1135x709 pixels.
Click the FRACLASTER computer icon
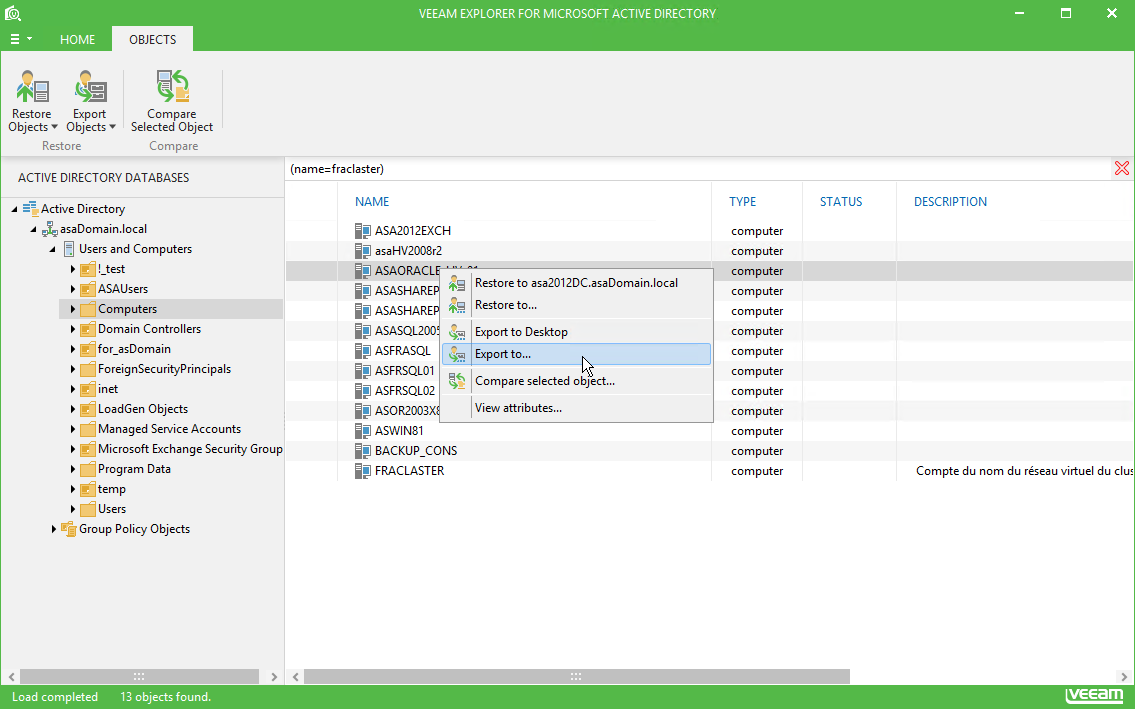point(363,471)
